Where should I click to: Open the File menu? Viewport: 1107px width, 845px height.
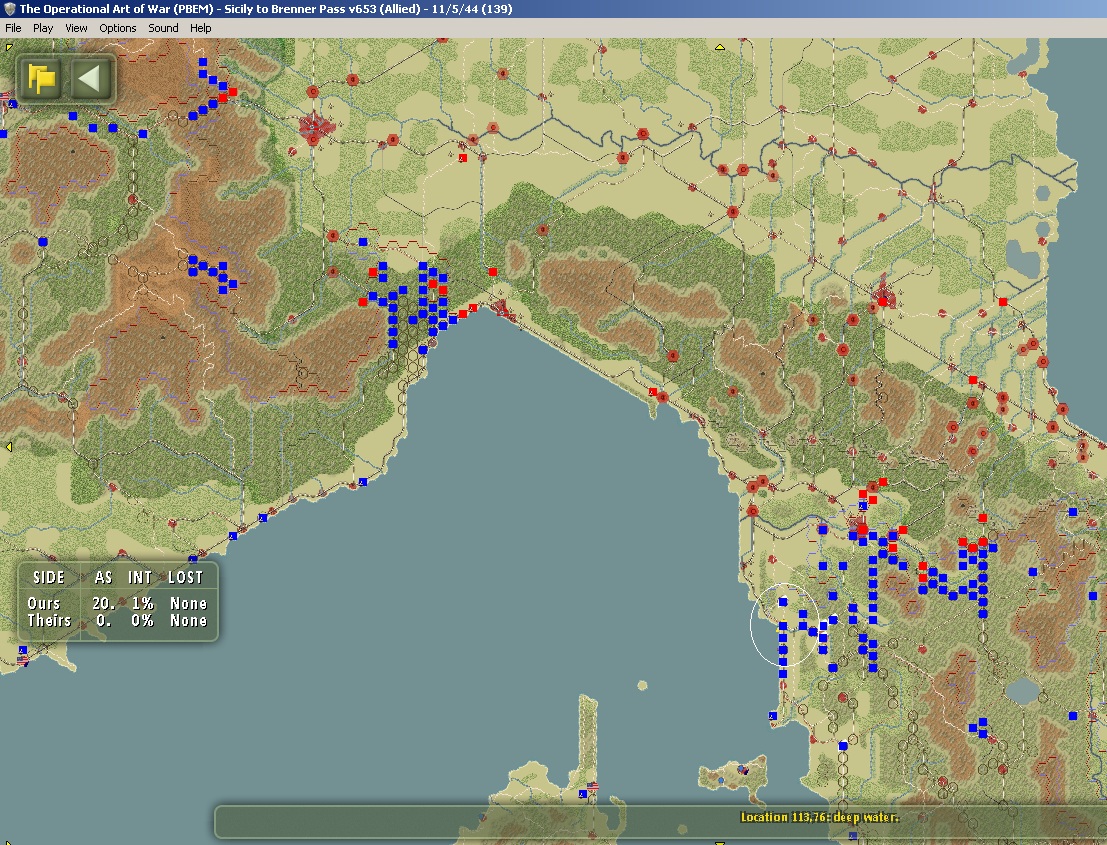click(13, 28)
